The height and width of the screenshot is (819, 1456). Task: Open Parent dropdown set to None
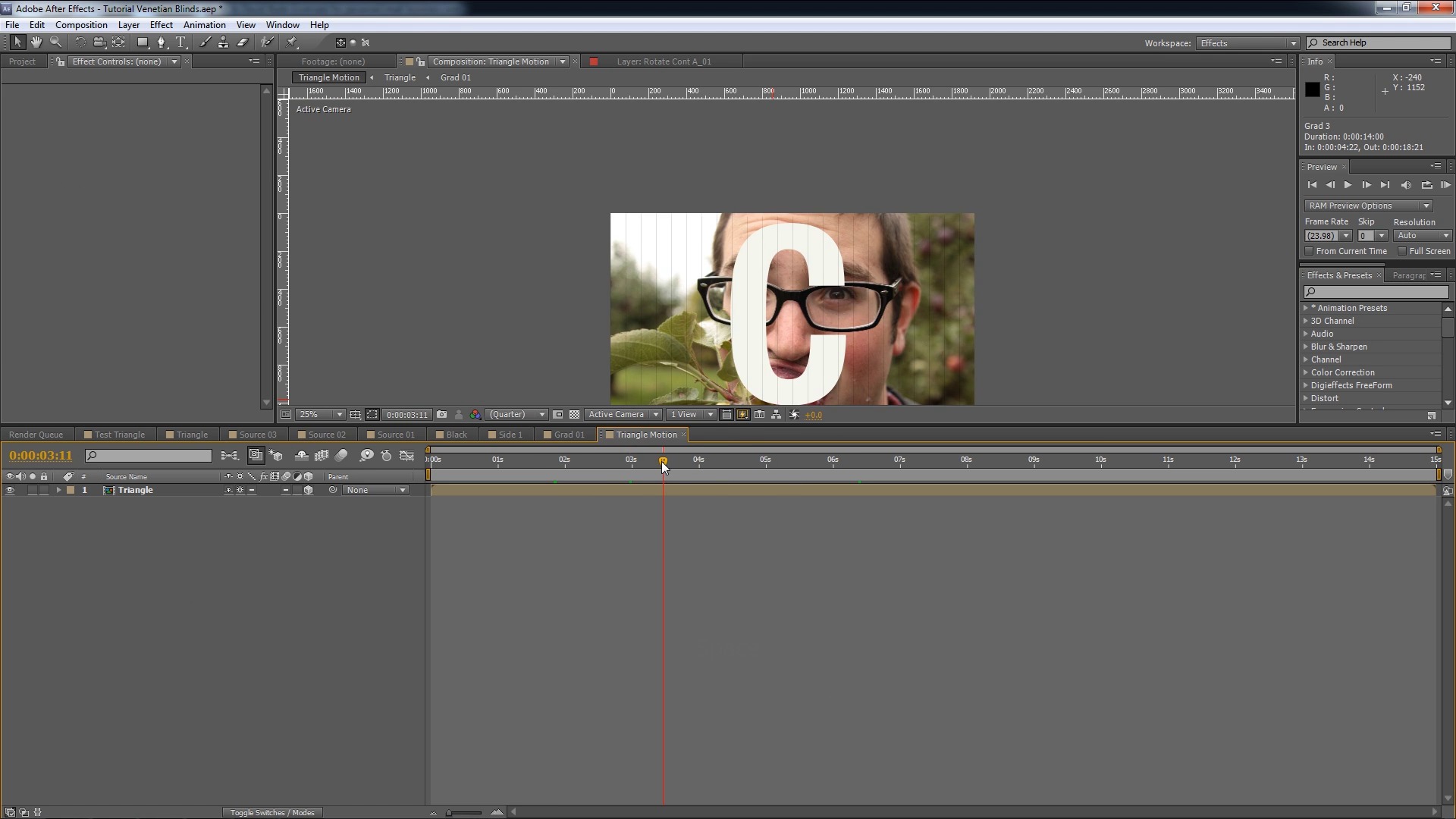click(x=376, y=491)
